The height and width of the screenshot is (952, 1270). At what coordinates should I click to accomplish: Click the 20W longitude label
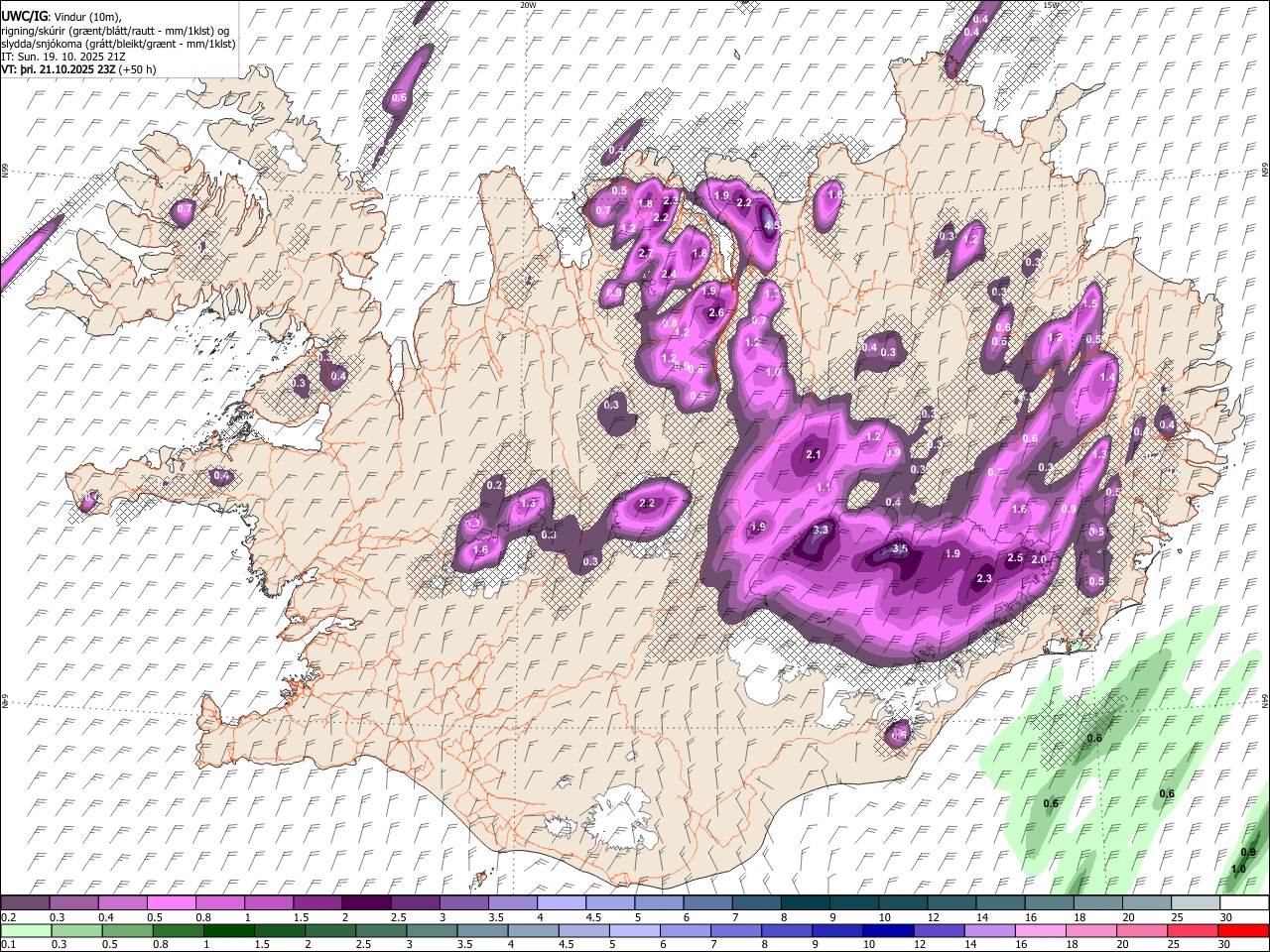(529, 5)
